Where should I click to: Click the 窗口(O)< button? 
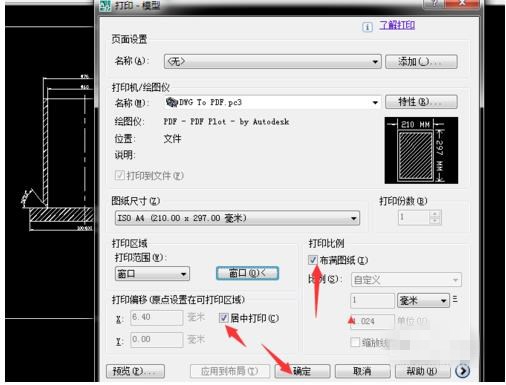pyautogui.click(x=247, y=273)
